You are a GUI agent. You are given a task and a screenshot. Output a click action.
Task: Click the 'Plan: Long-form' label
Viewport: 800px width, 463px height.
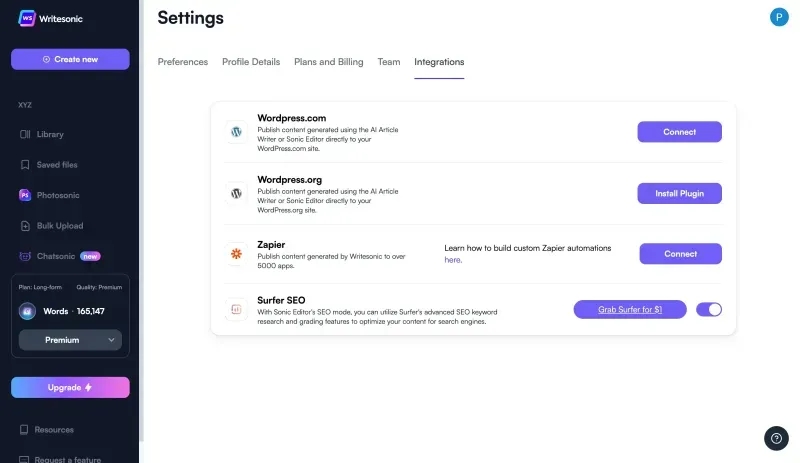40,287
